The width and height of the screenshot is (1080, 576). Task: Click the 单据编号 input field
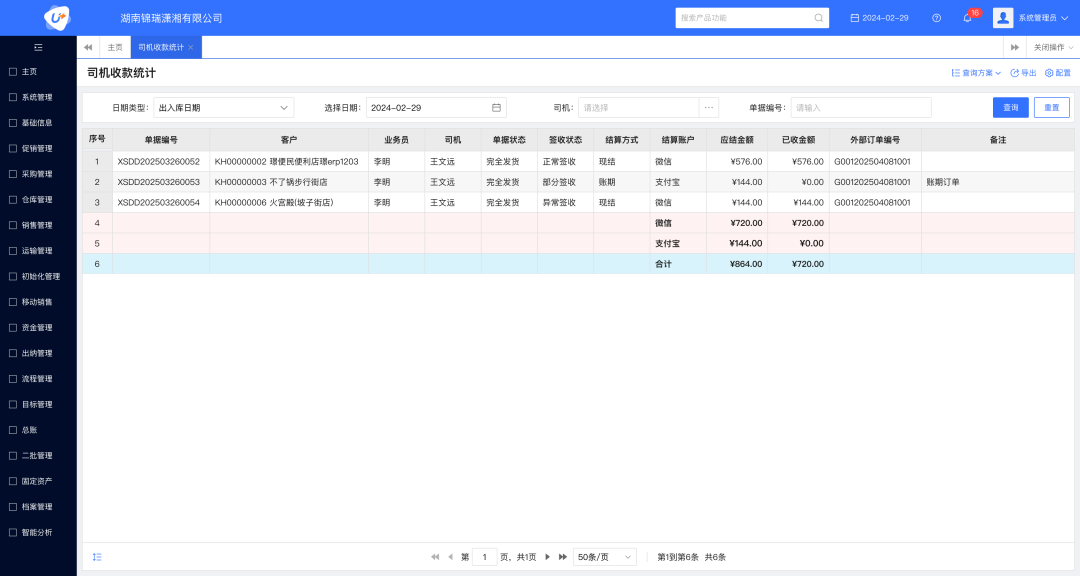(x=860, y=108)
